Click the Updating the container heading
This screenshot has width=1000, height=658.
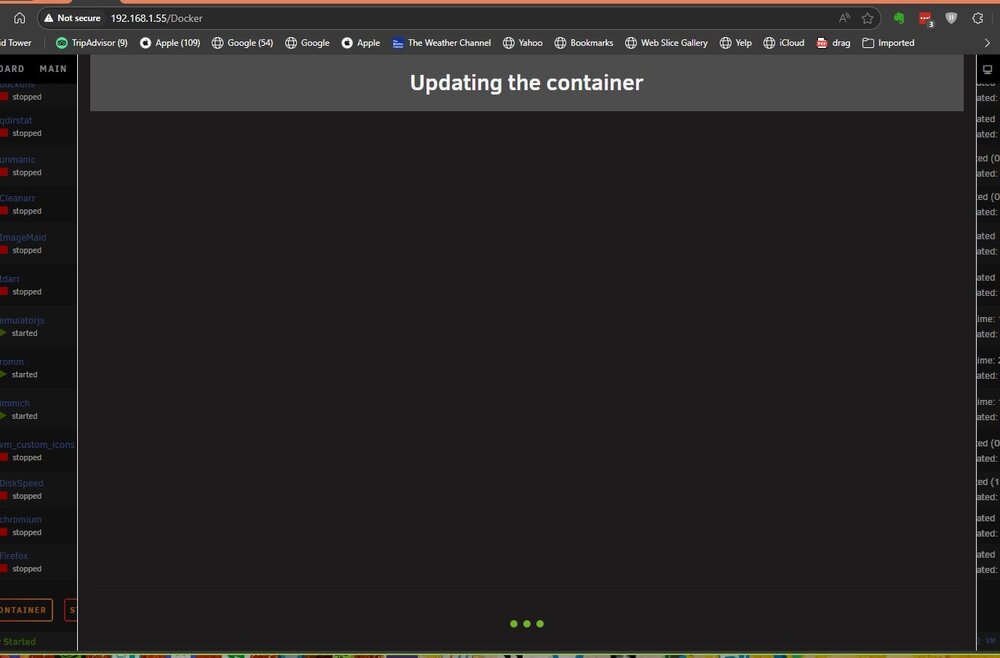tap(526, 83)
